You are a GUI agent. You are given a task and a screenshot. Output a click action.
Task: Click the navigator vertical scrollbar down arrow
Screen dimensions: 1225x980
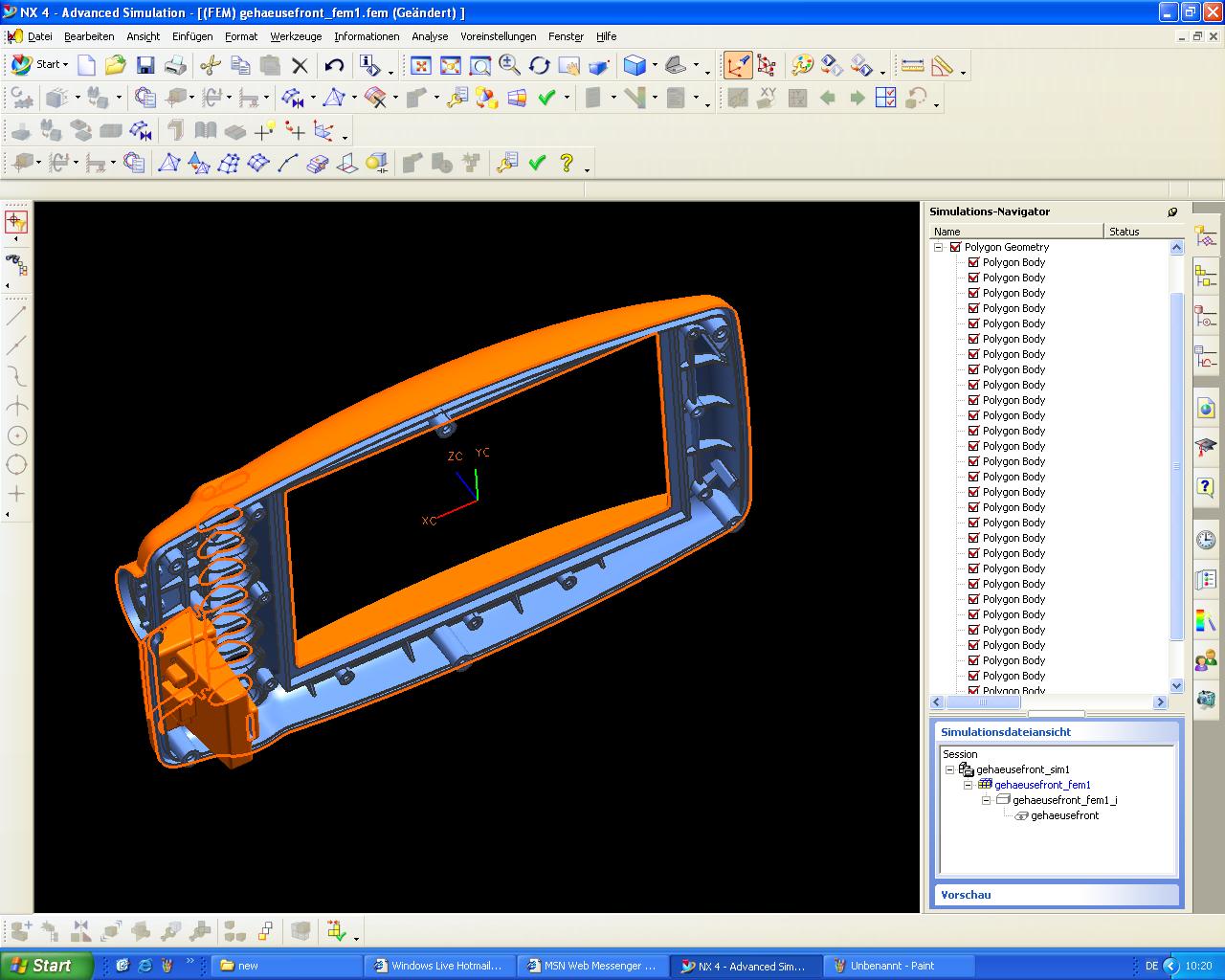(x=1177, y=686)
